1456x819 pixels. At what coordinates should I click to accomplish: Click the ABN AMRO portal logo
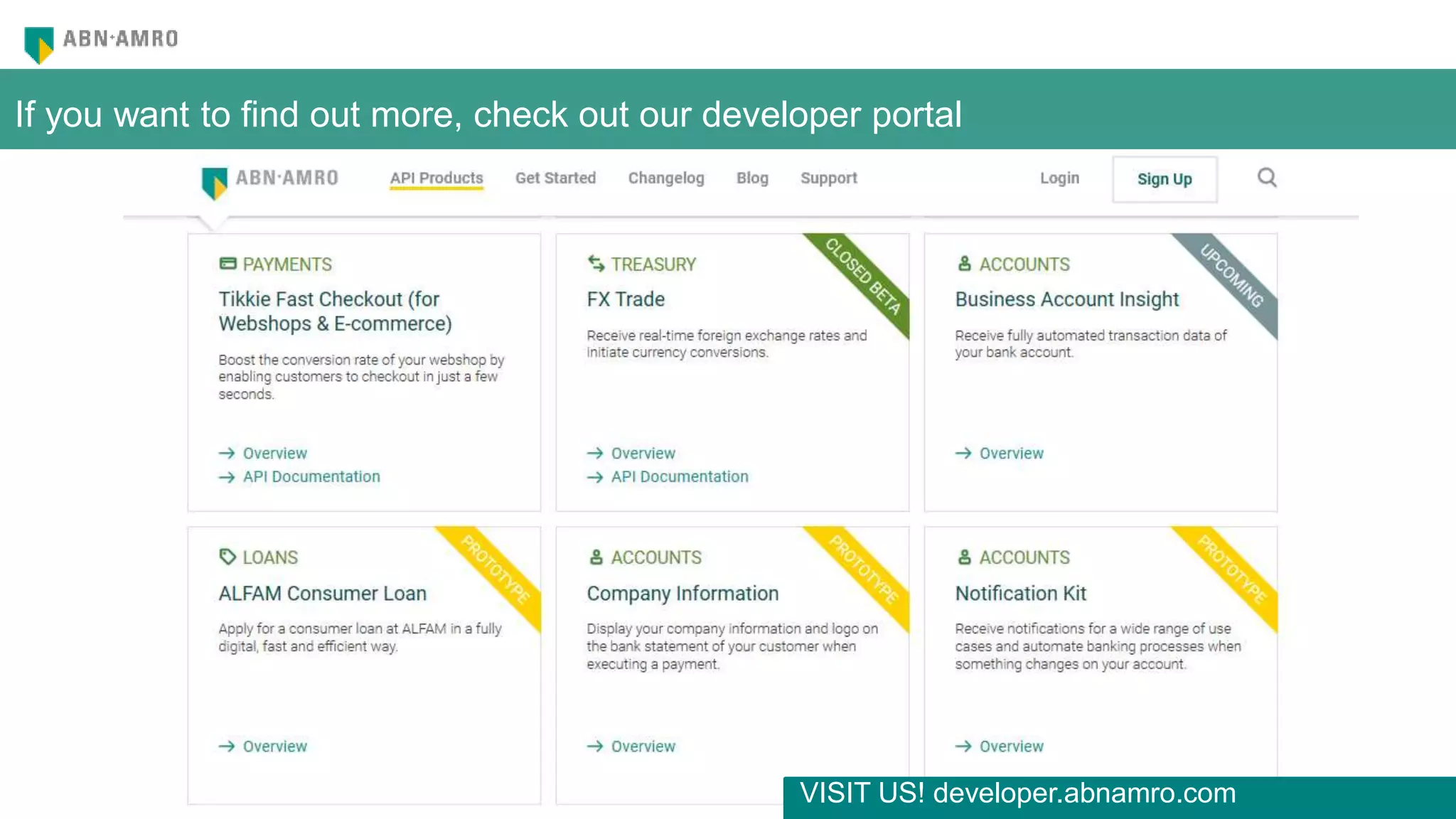click(270, 182)
